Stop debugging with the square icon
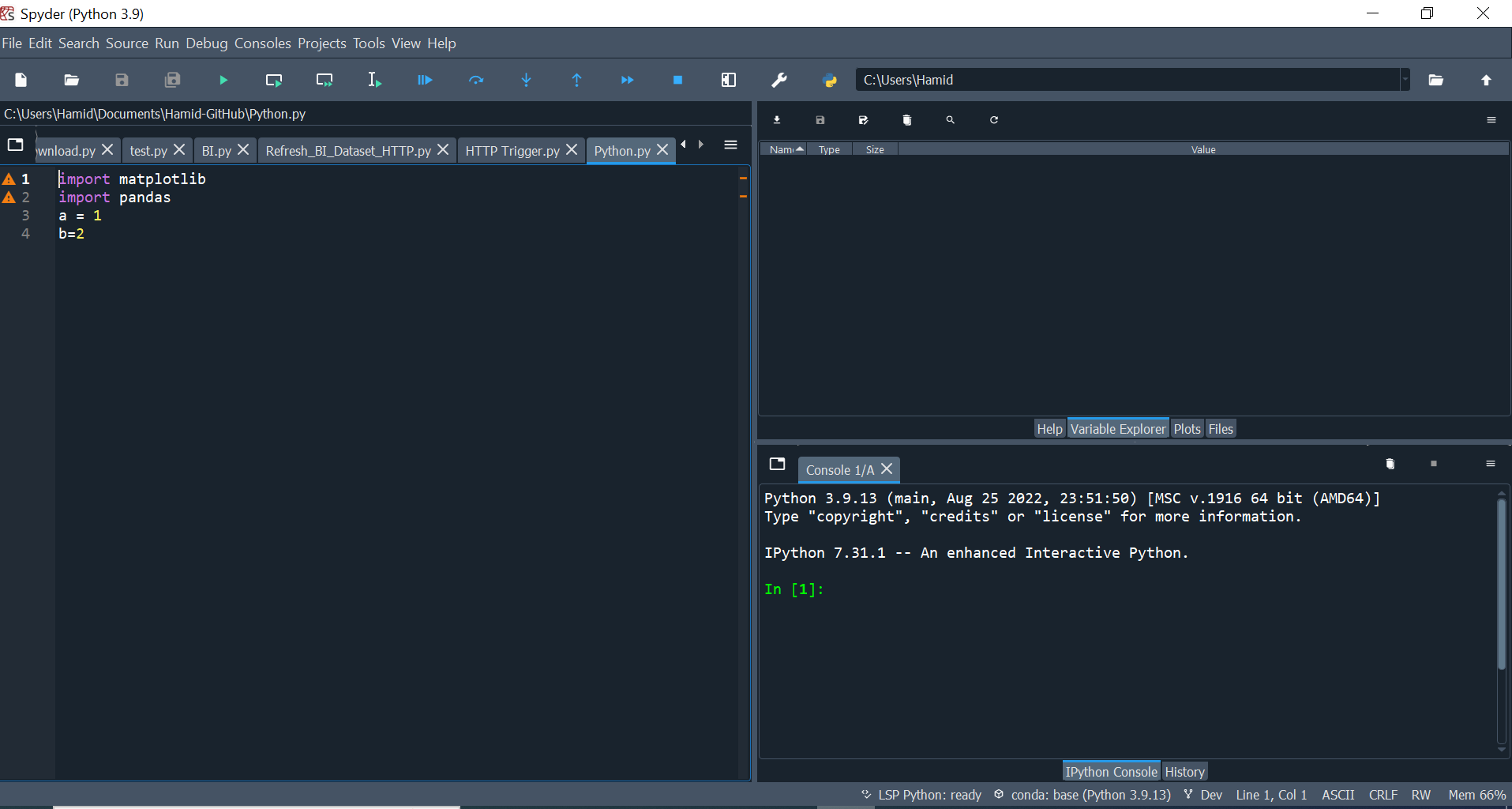The height and width of the screenshot is (809, 1512). tap(677, 80)
